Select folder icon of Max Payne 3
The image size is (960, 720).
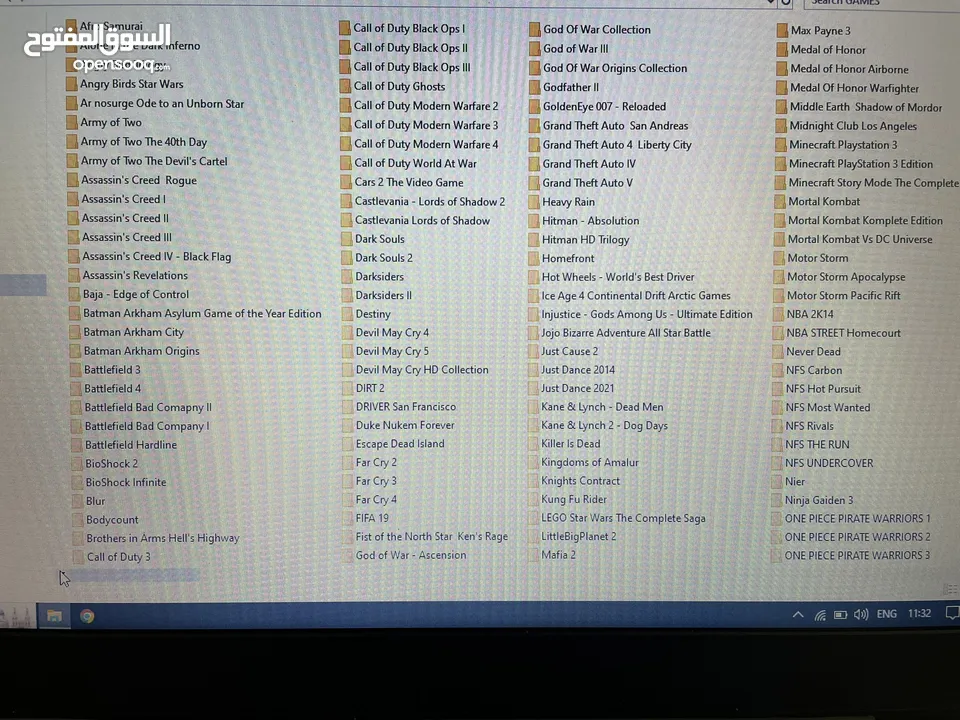pos(782,31)
